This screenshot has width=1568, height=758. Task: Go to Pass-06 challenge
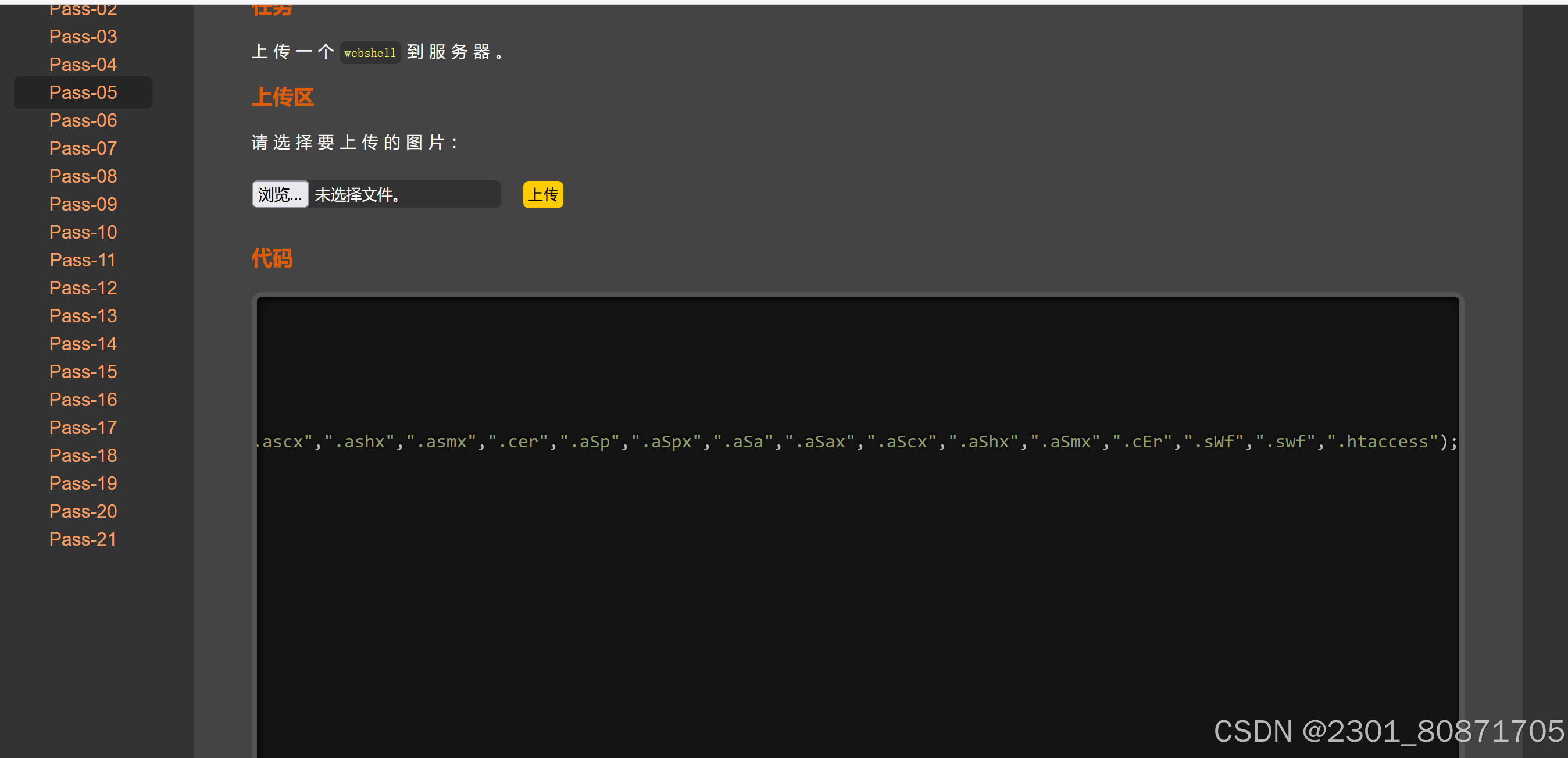coord(83,120)
